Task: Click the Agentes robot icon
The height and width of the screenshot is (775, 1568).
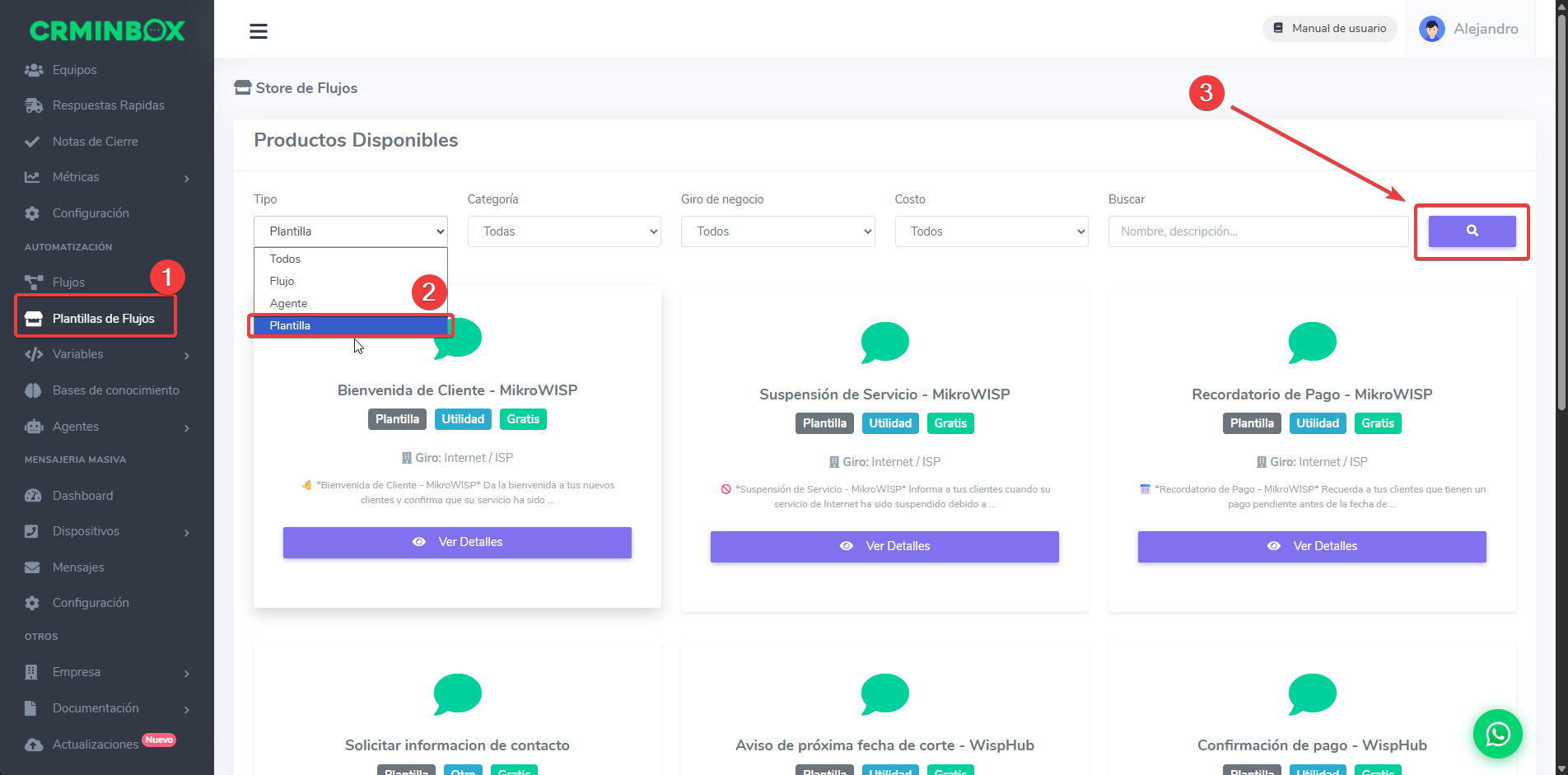Action: tap(33, 427)
